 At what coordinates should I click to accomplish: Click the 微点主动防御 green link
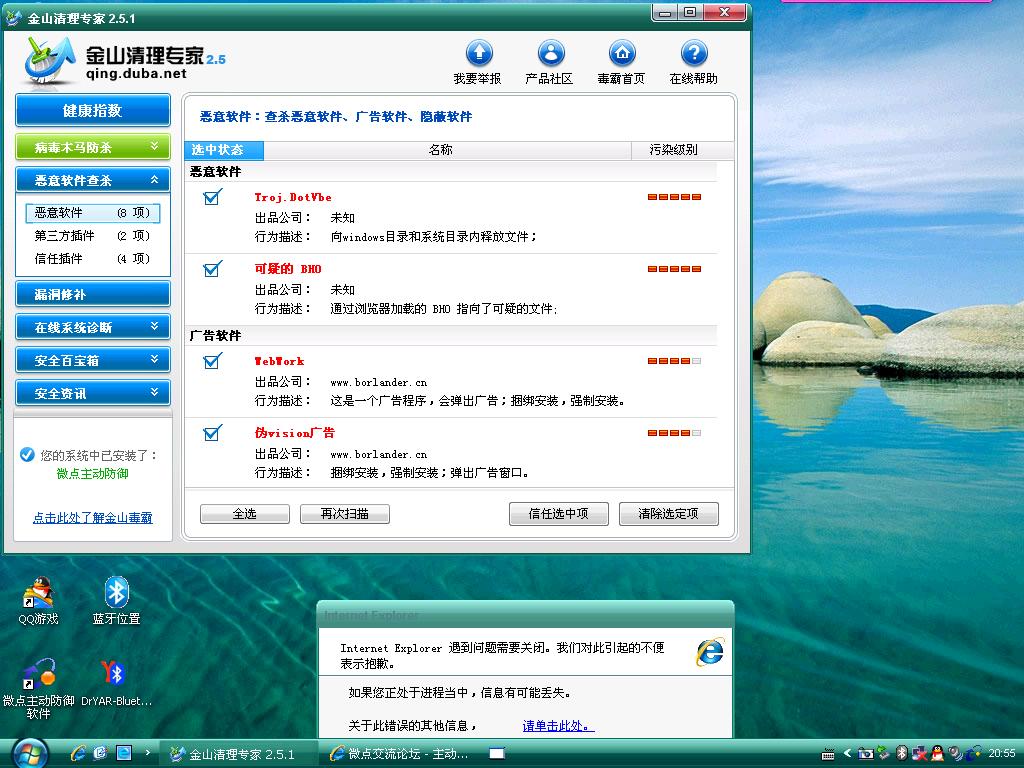click(93, 474)
